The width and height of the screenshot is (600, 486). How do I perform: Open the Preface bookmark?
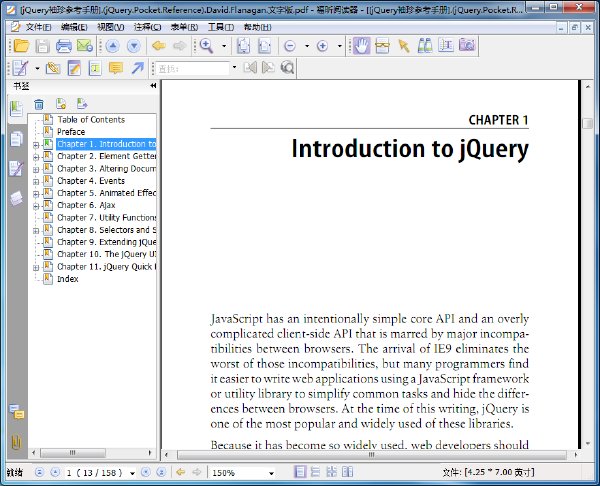(x=71, y=132)
